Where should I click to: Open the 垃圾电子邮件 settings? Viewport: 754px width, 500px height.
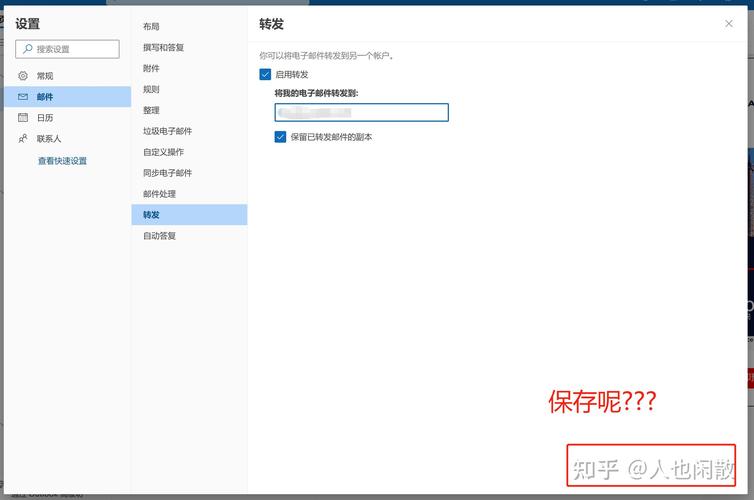tap(189, 131)
